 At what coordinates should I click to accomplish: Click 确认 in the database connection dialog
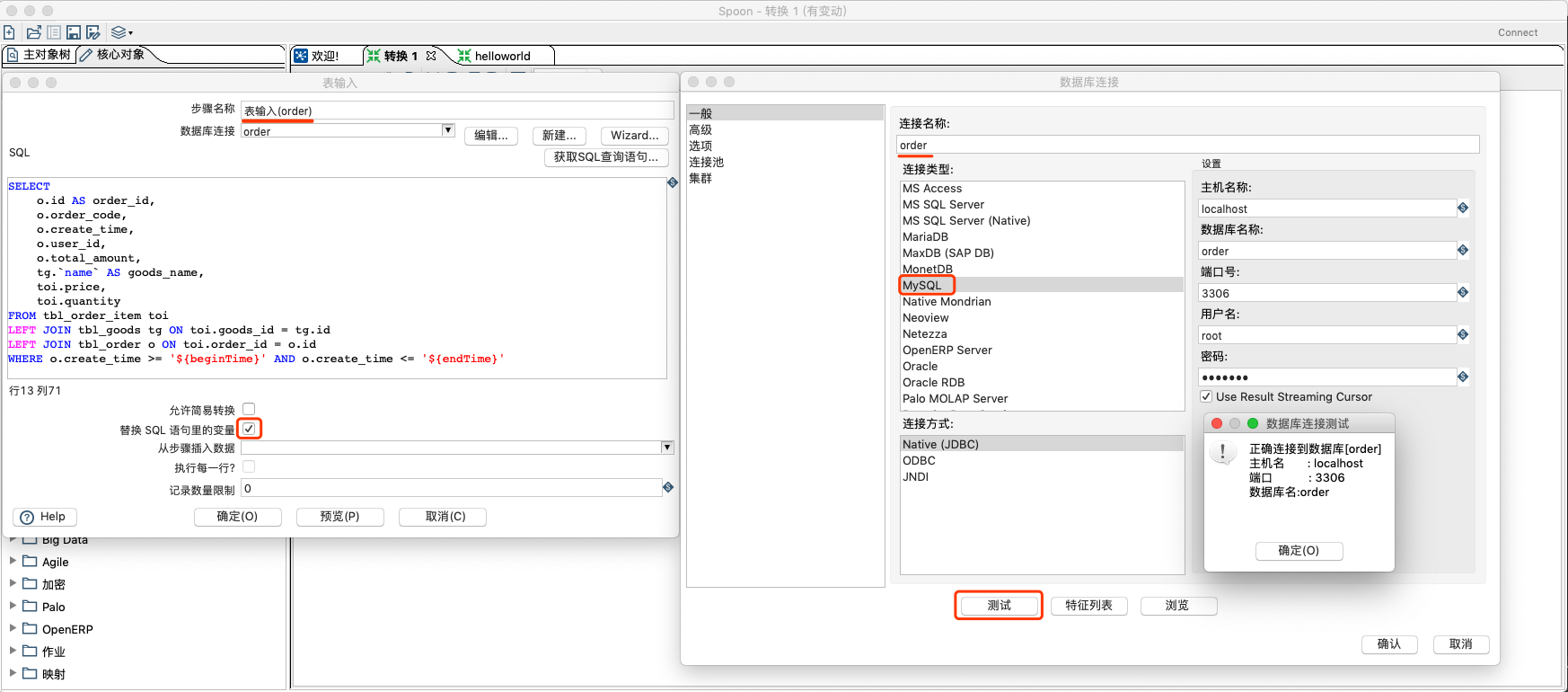pyautogui.click(x=1389, y=644)
